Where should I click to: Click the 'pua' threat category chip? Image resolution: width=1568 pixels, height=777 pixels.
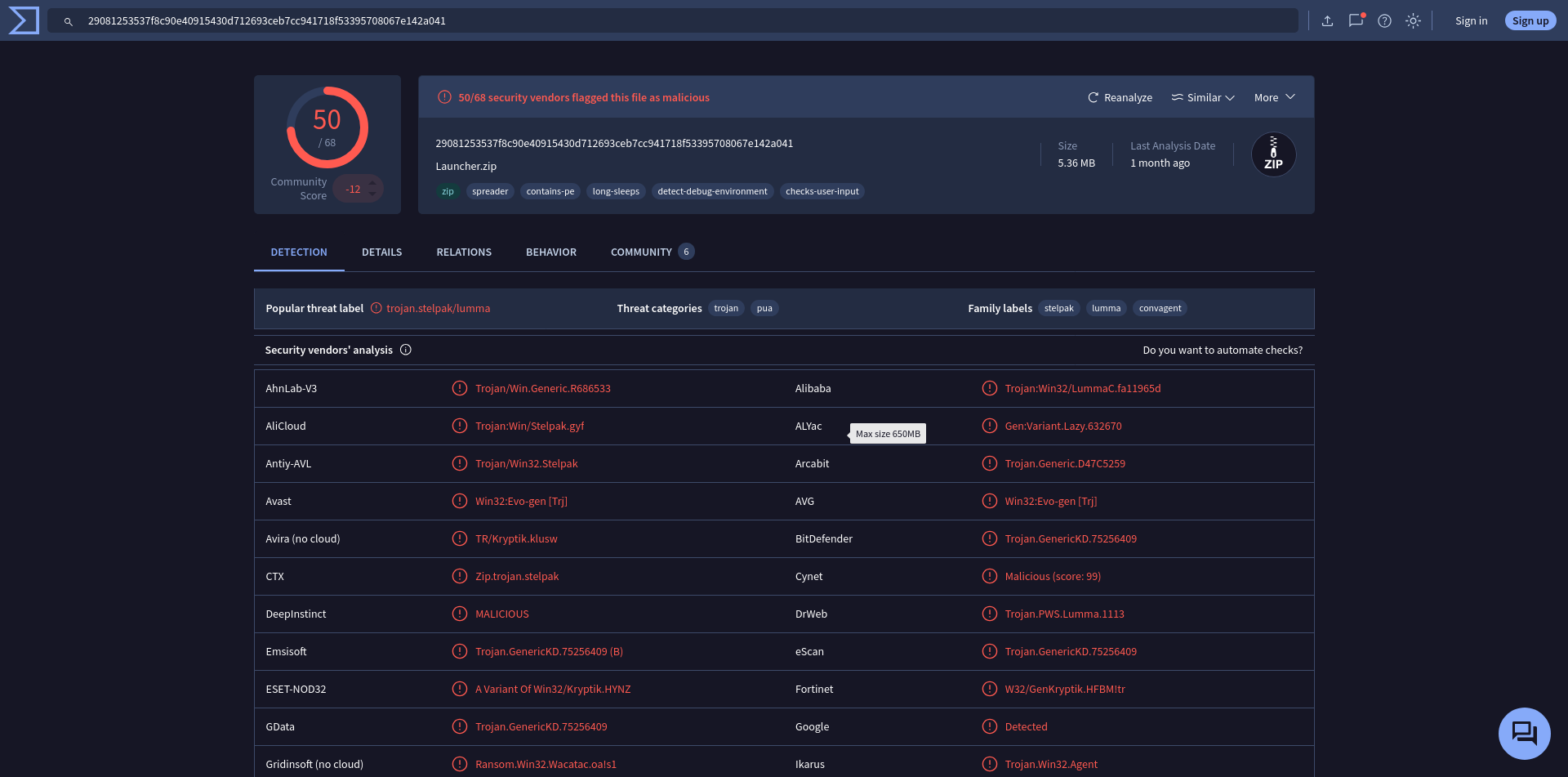pos(764,308)
